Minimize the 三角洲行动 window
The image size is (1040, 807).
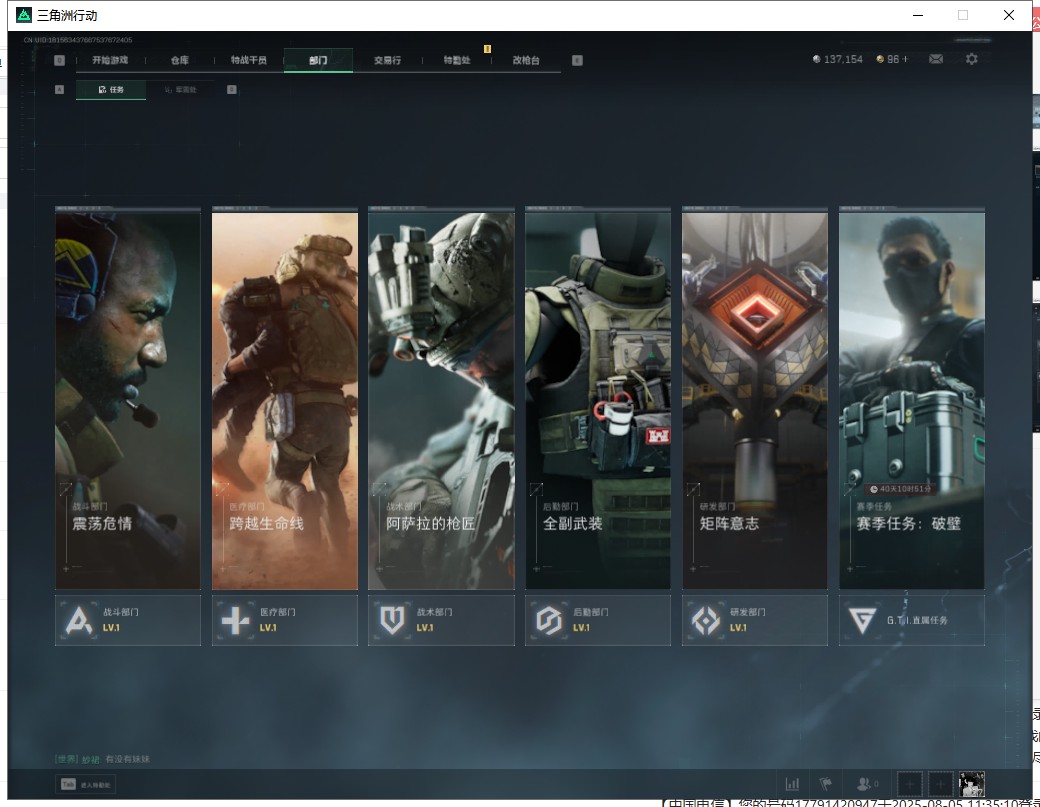pyautogui.click(x=918, y=15)
